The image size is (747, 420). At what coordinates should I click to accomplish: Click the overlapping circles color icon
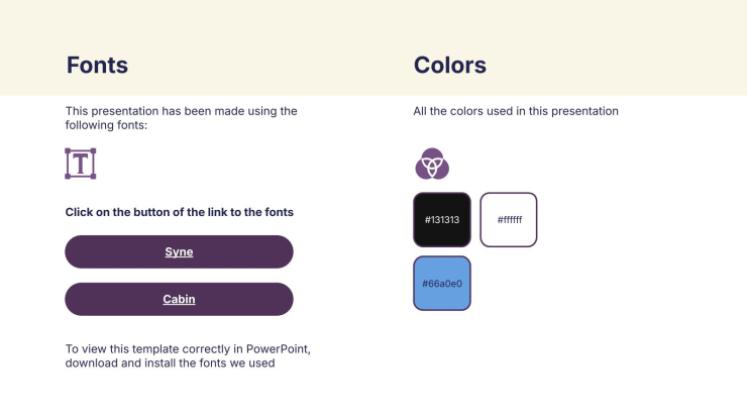click(432, 163)
